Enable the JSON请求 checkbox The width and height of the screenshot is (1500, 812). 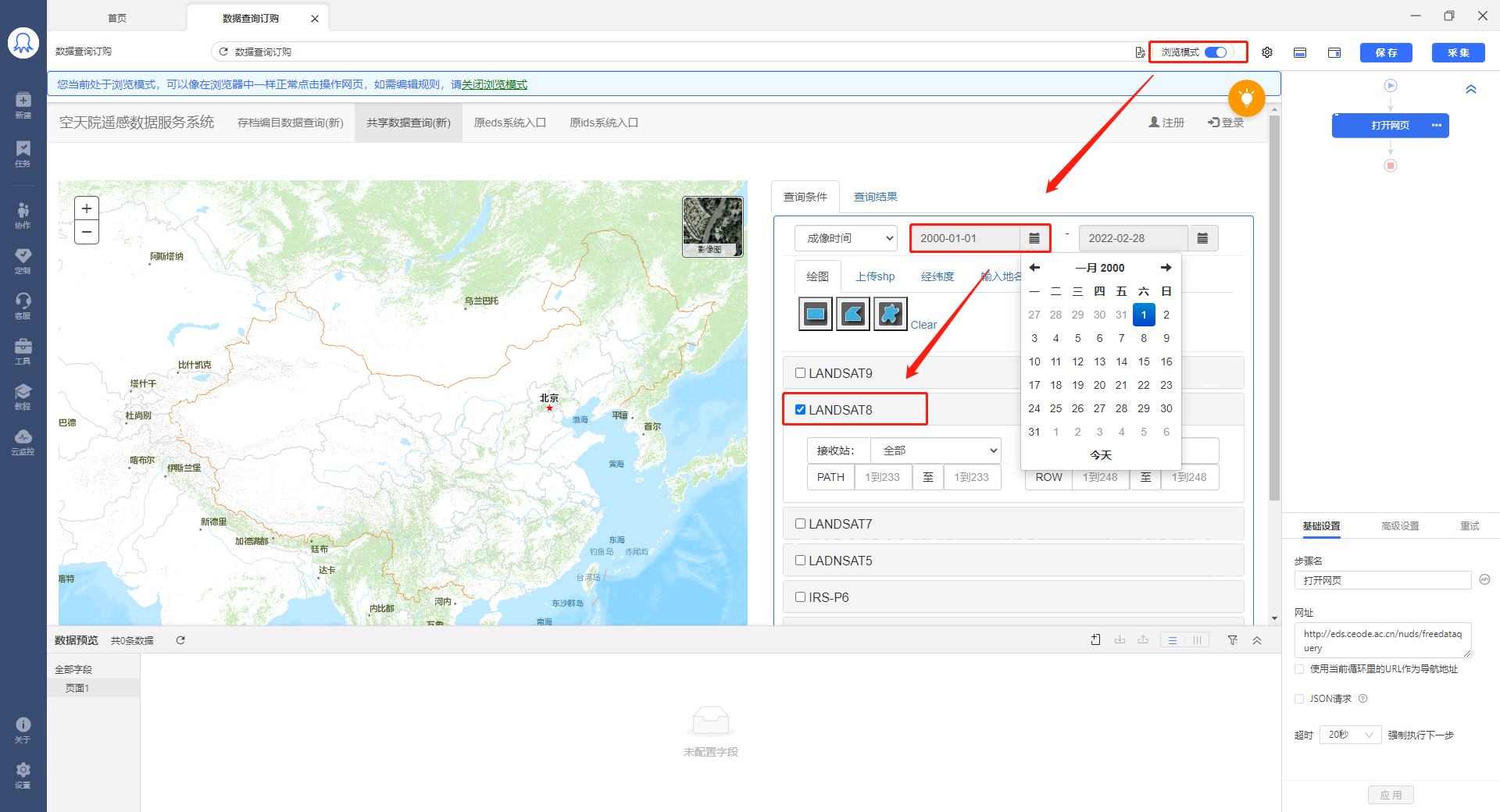click(1299, 699)
